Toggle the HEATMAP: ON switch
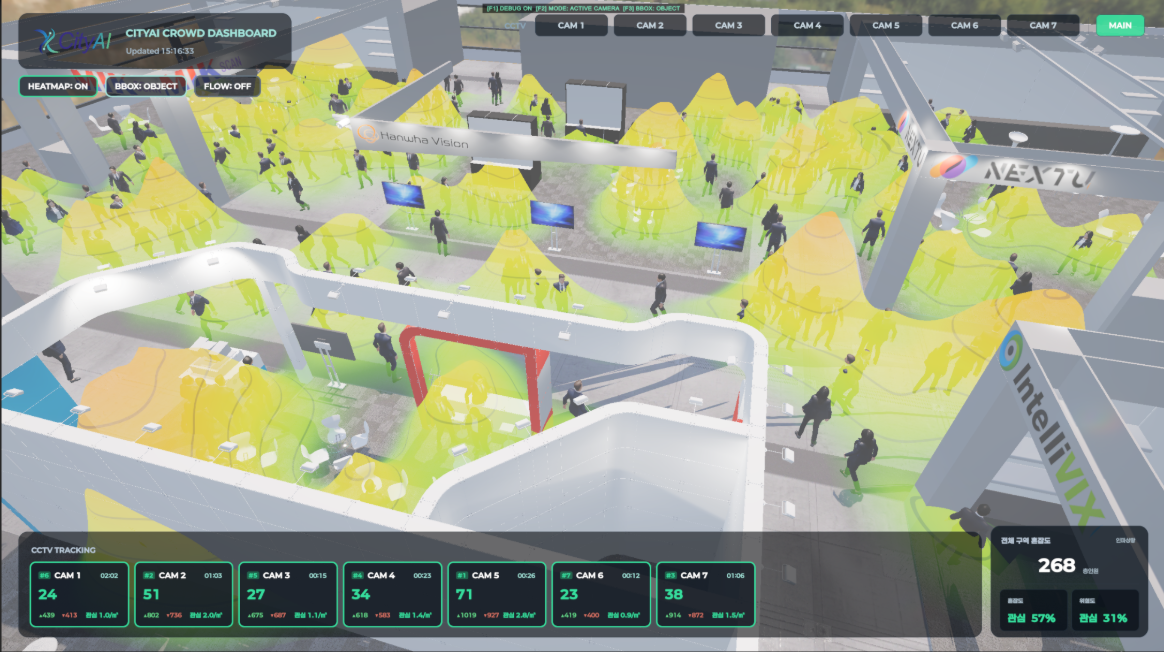The height and width of the screenshot is (652, 1164). pyautogui.click(x=58, y=86)
